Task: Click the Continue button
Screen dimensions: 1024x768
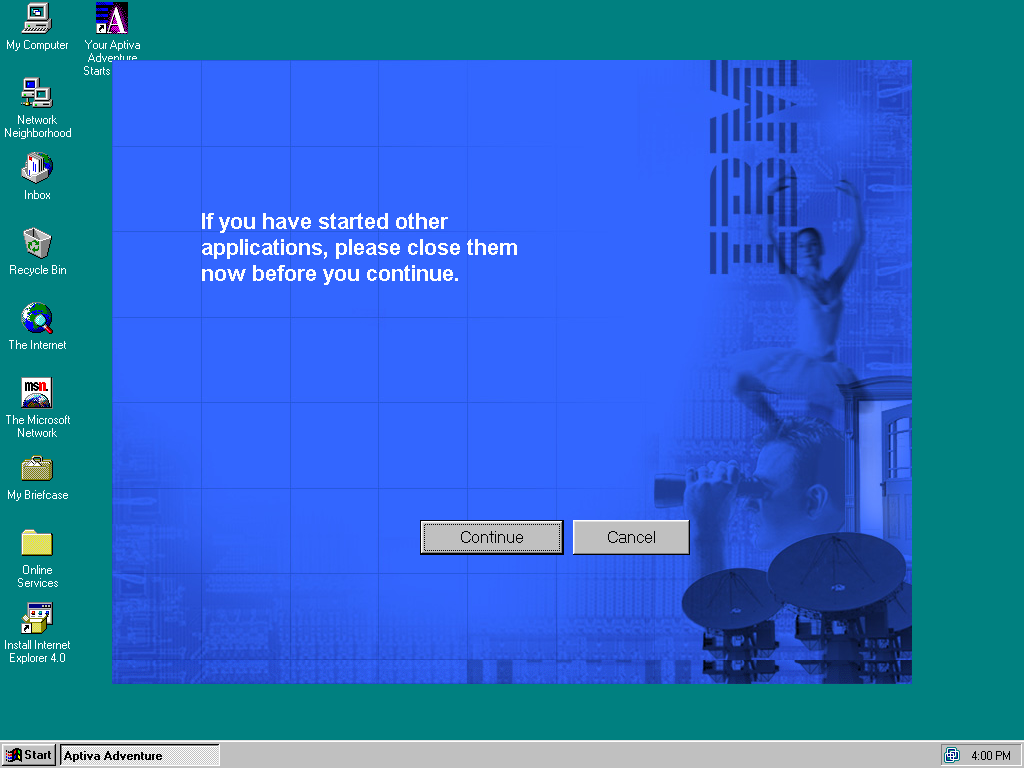Action: 491,537
